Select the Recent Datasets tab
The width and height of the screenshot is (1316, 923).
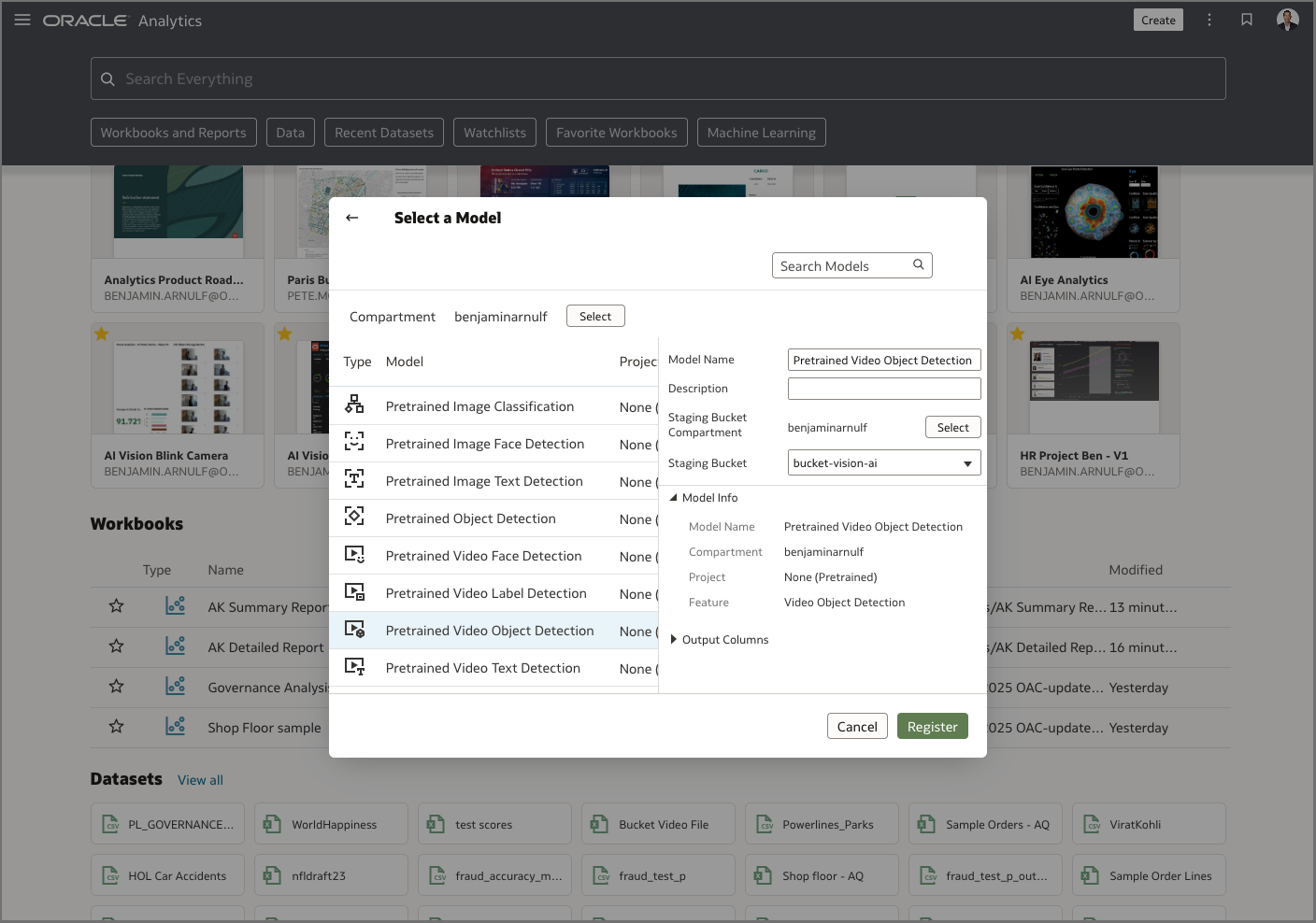pyautogui.click(x=383, y=132)
